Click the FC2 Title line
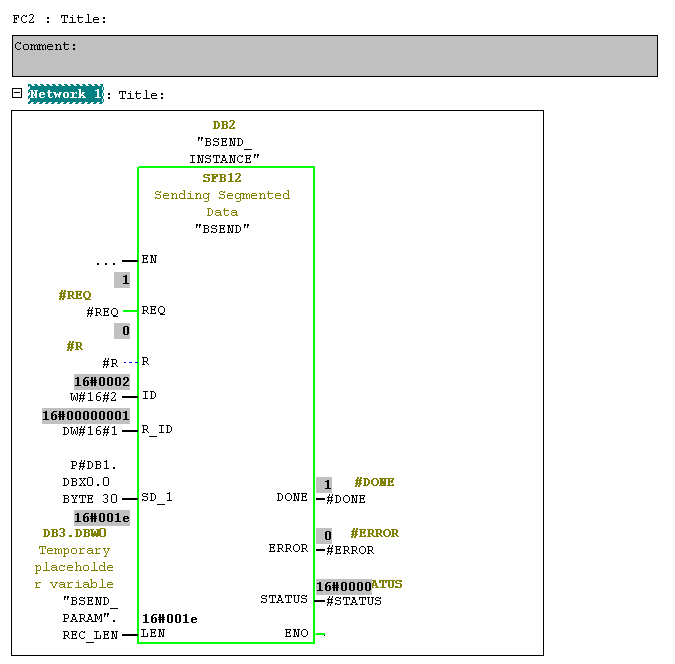The image size is (675, 664). coord(59,18)
